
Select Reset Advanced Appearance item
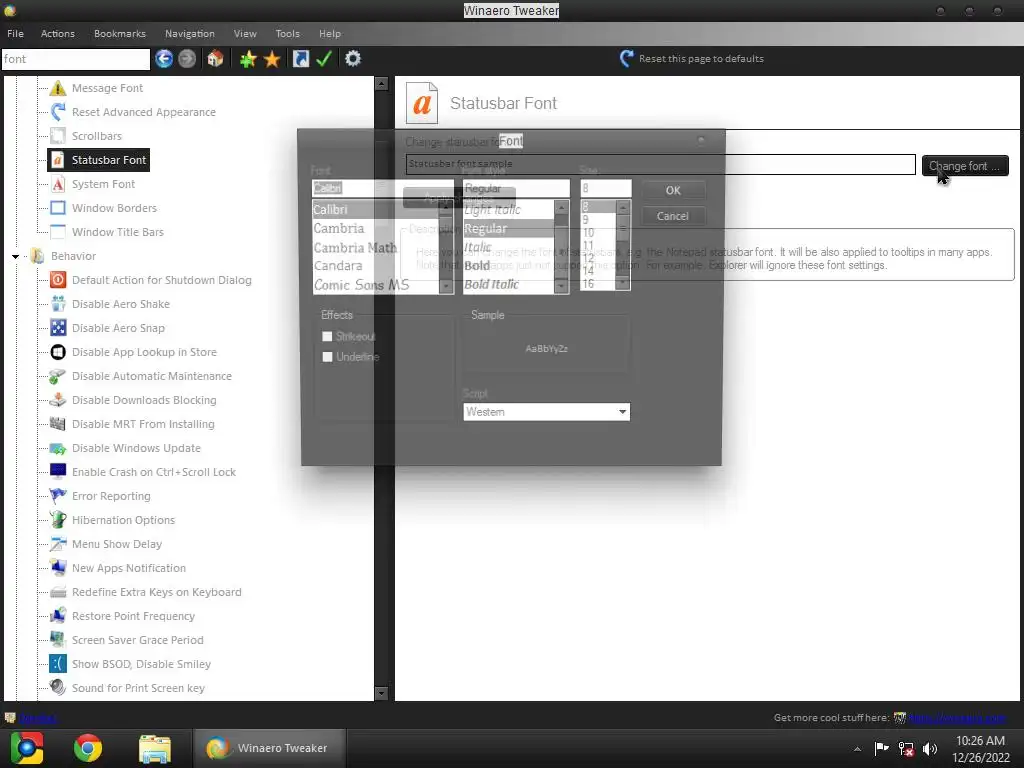(144, 112)
